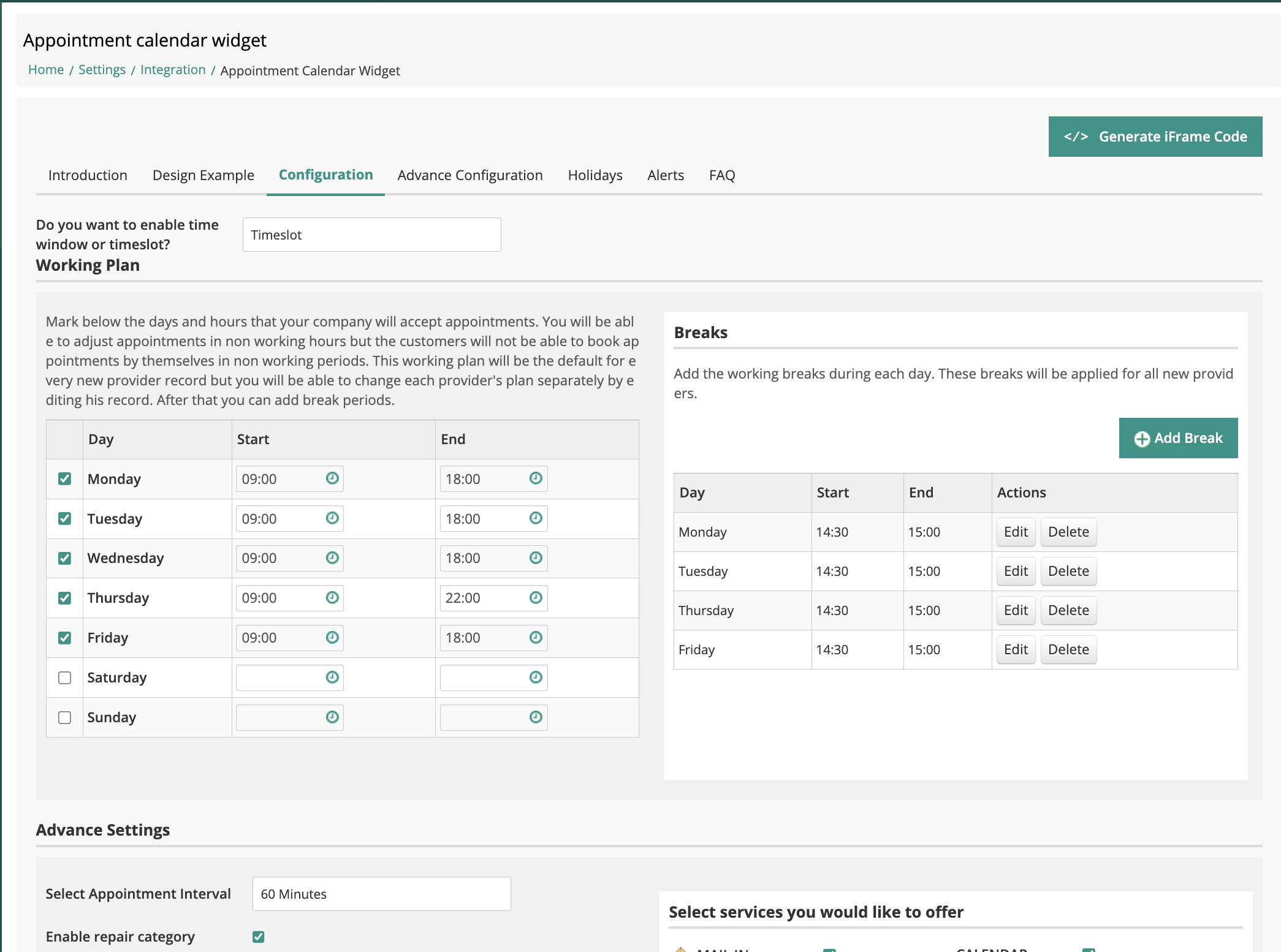Screen dimensions: 1281x952
Task: Delete the Friday break
Action: 1068,649
